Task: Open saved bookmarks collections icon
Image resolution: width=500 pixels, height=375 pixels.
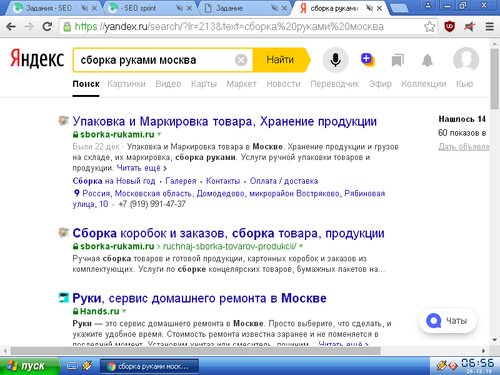Action: click(397, 60)
